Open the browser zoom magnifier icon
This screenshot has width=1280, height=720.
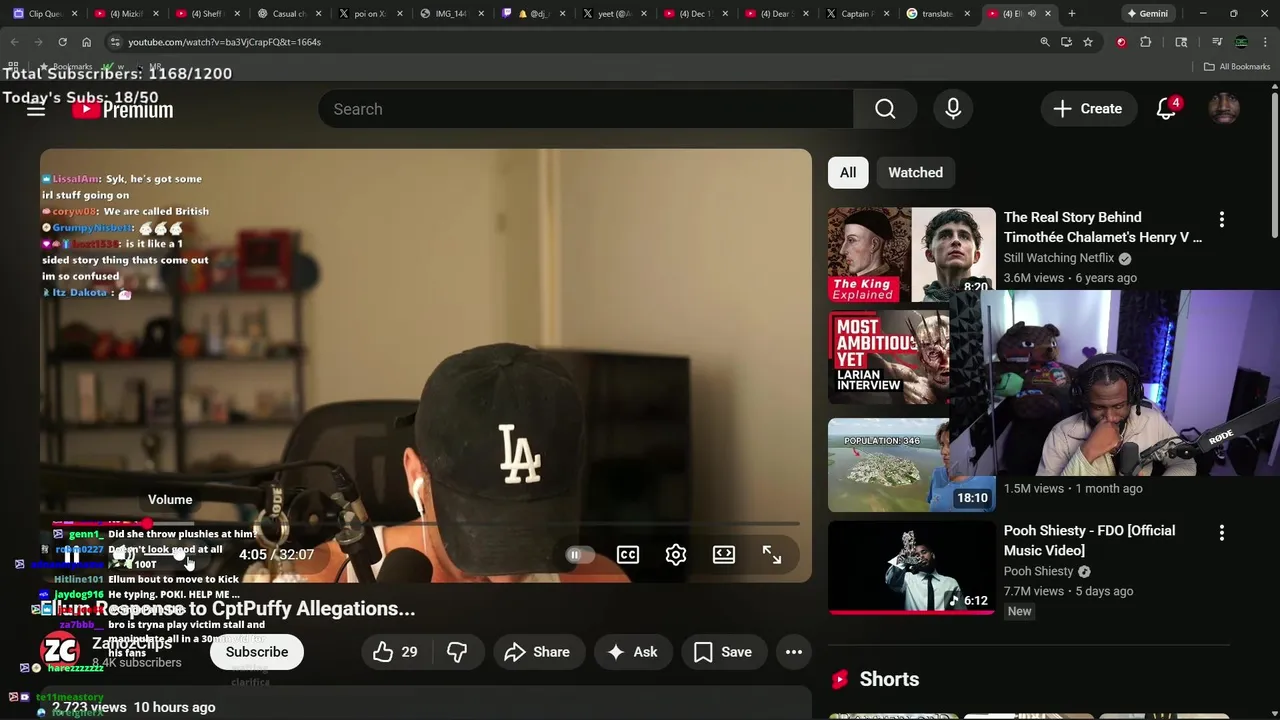click(x=1045, y=42)
